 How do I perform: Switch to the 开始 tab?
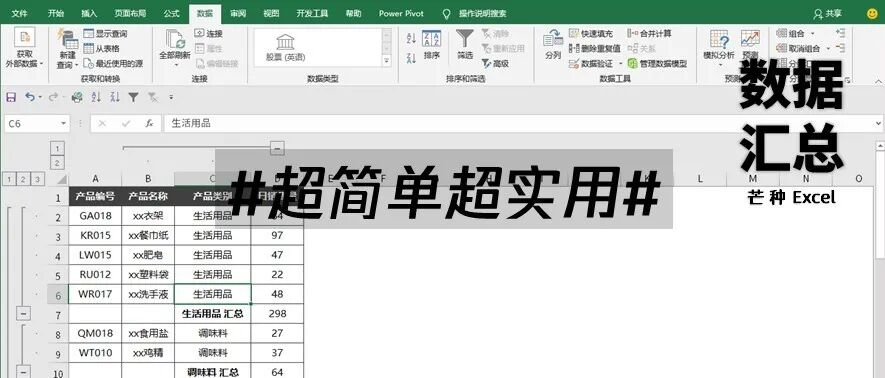[x=56, y=13]
